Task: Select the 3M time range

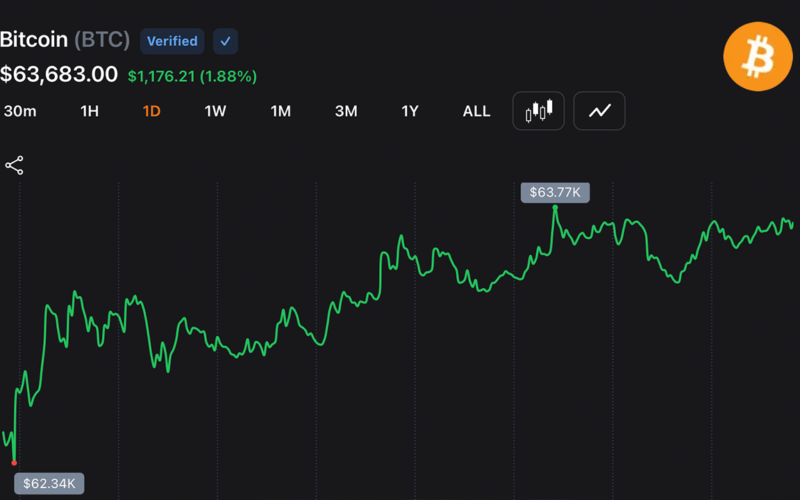Action: tap(346, 111)
